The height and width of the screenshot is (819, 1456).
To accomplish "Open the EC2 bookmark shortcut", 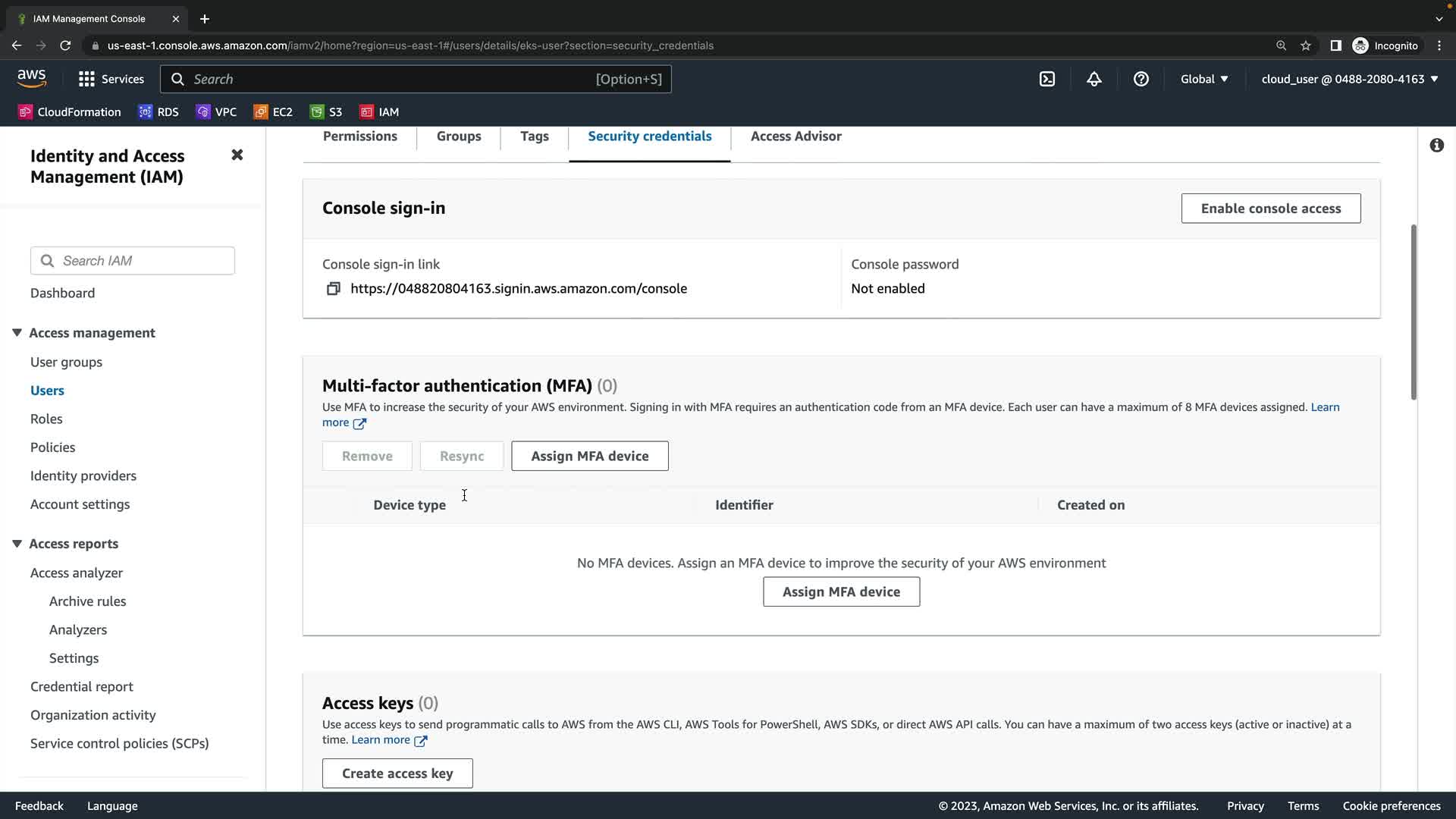I will 273,112.
